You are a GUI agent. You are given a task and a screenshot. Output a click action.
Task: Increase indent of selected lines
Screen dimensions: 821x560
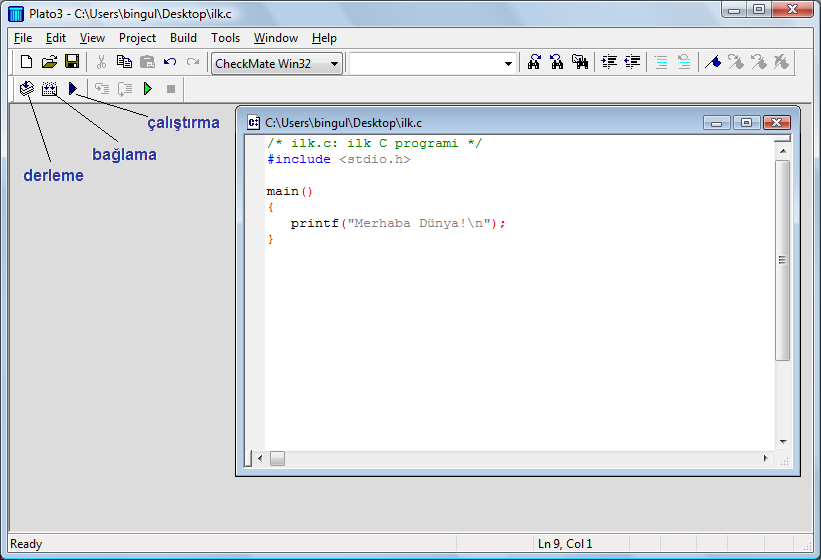(x=609, y=62)
